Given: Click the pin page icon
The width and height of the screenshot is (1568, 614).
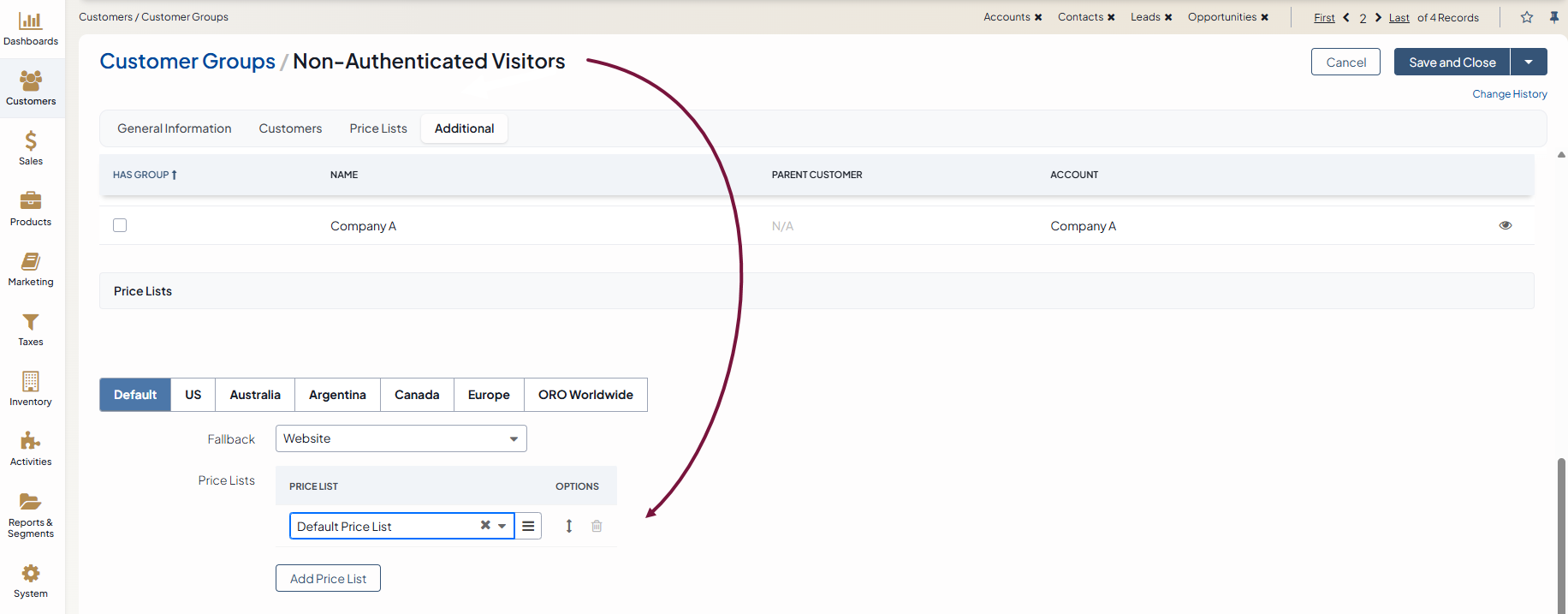Looking at the screenshot, I should [x=1554, y=17].
